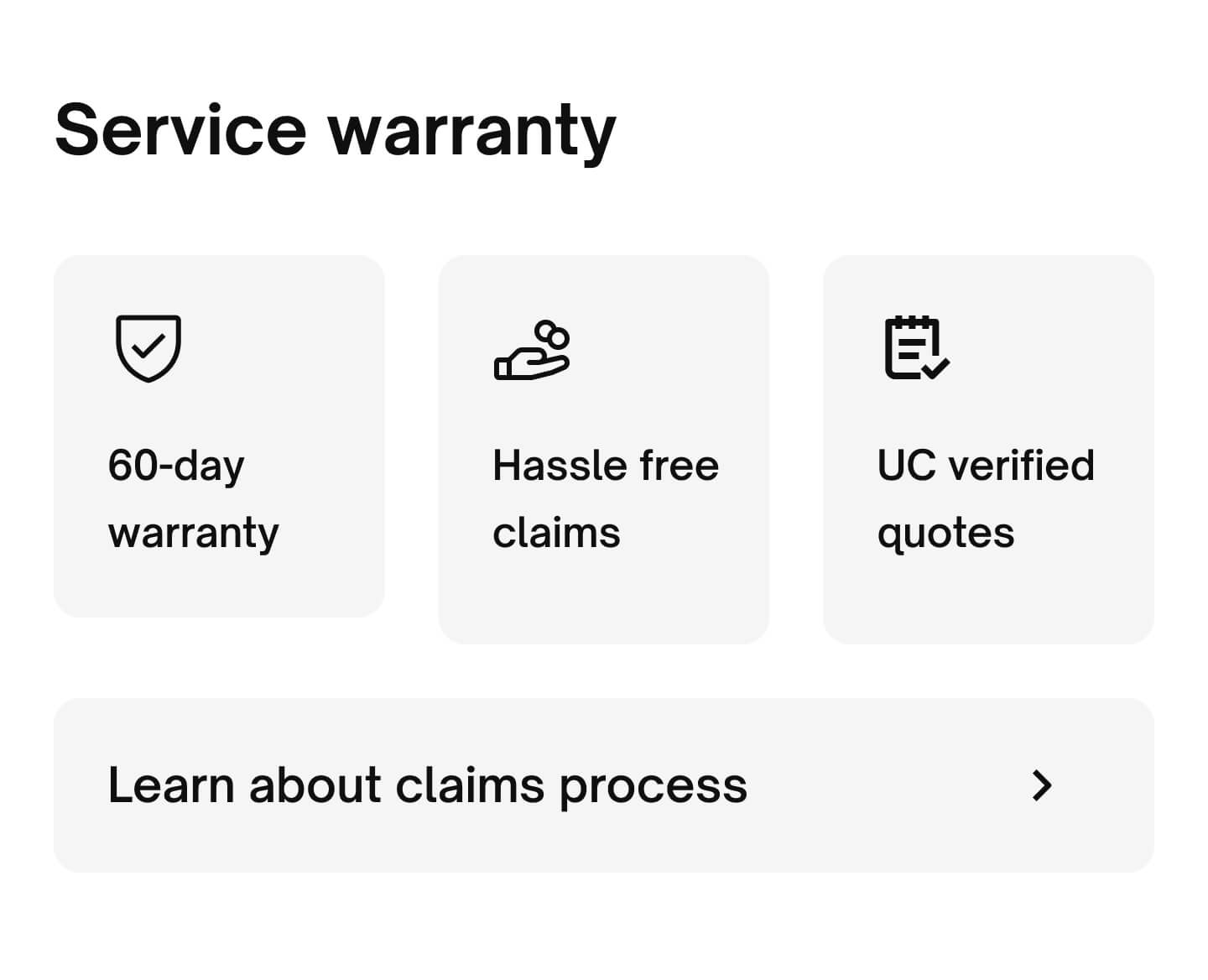
Task: Open Learn about claims process
Action: pyautogui.click(x=603, y=785)
